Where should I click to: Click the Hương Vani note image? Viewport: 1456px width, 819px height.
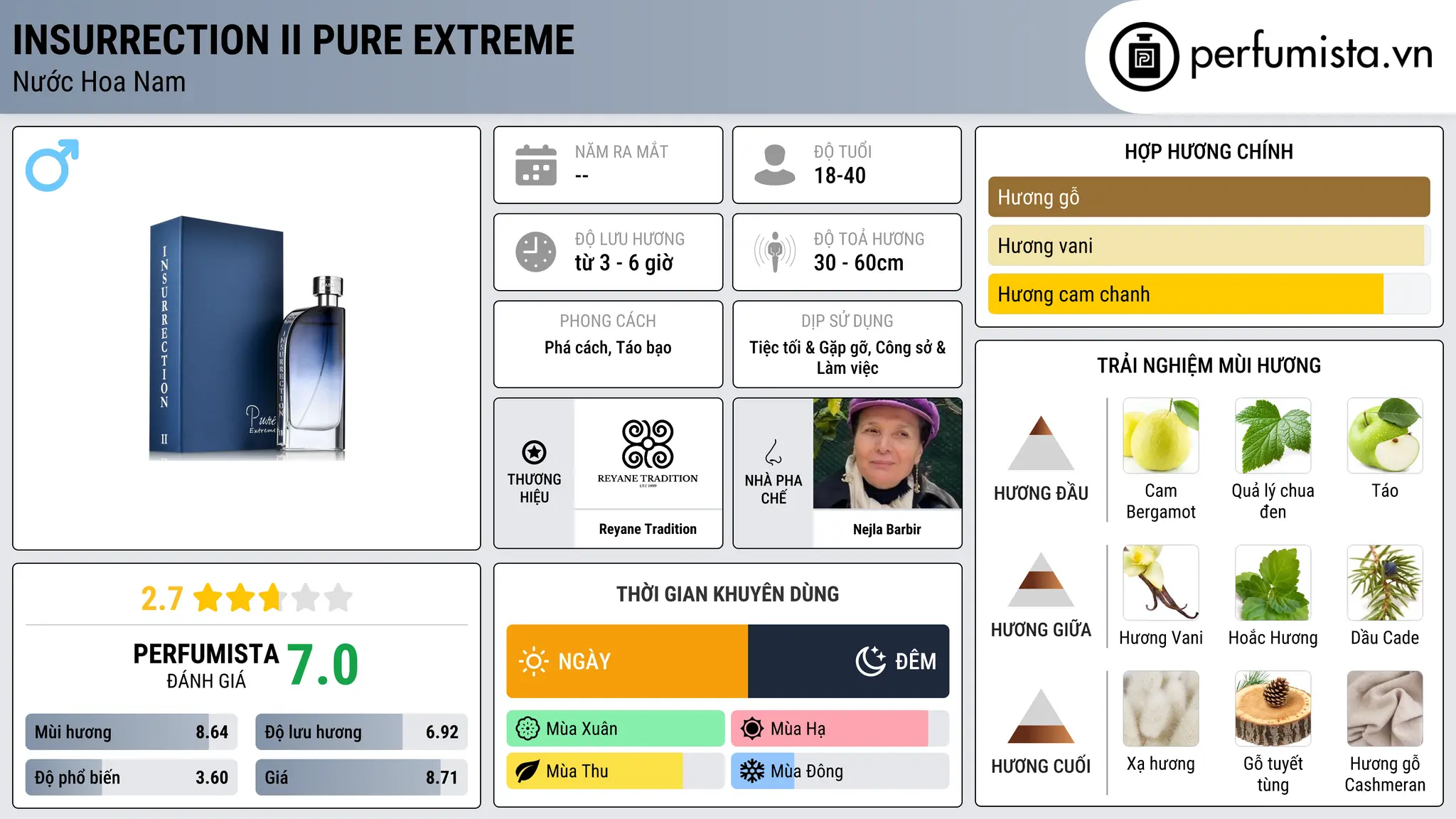click(1161, 583)
